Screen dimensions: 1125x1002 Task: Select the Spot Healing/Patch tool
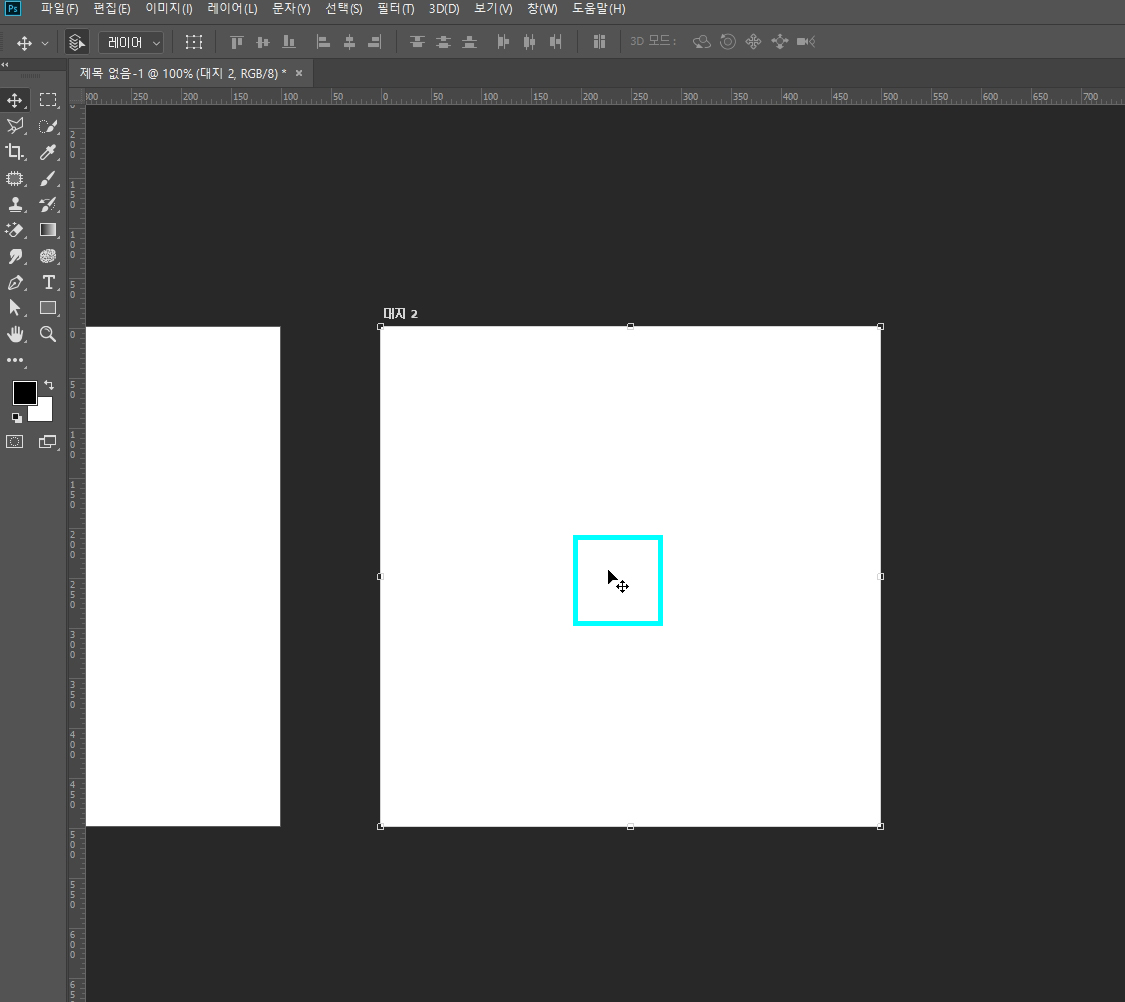[x=15, y=179]
